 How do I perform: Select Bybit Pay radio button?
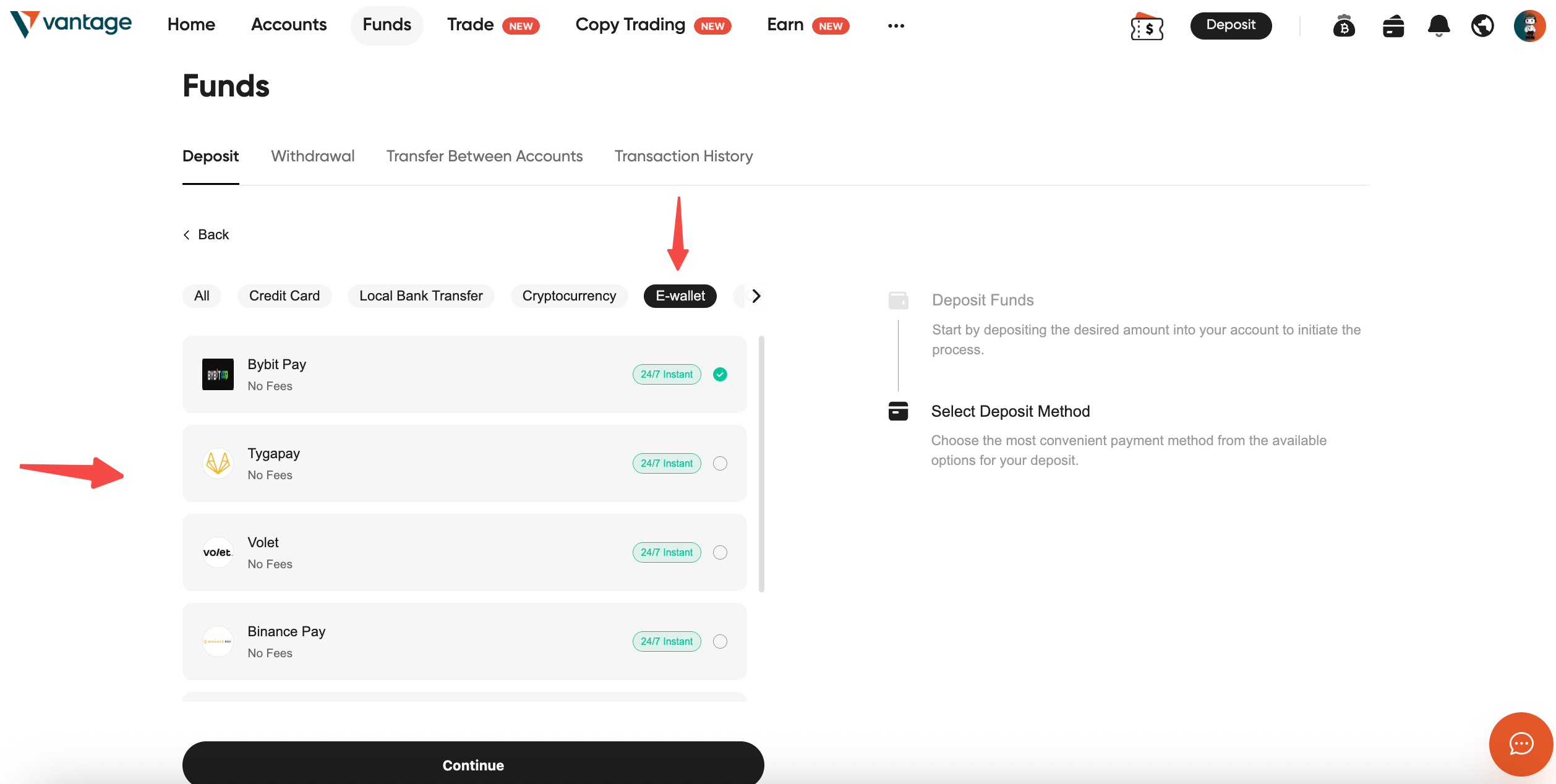[x=720, y=374]
